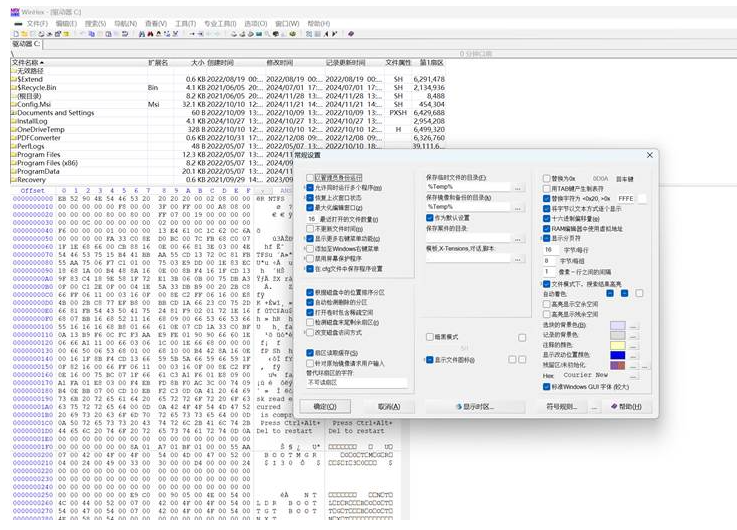Click the 符号规则... button
Screen dimensions: 737x530
[561, 406]
